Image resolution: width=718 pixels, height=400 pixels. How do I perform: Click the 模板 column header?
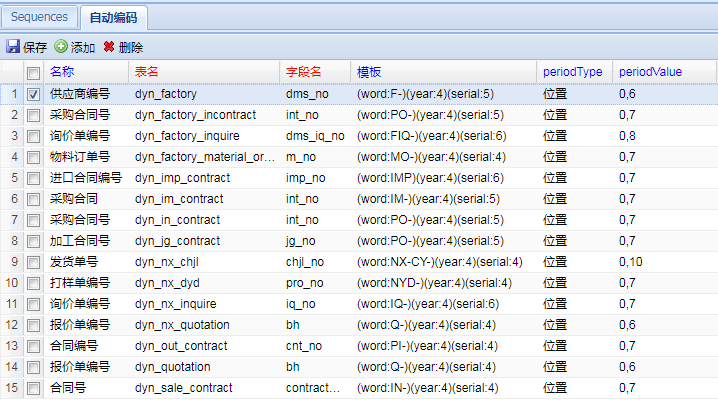click(x=369, y=72)
